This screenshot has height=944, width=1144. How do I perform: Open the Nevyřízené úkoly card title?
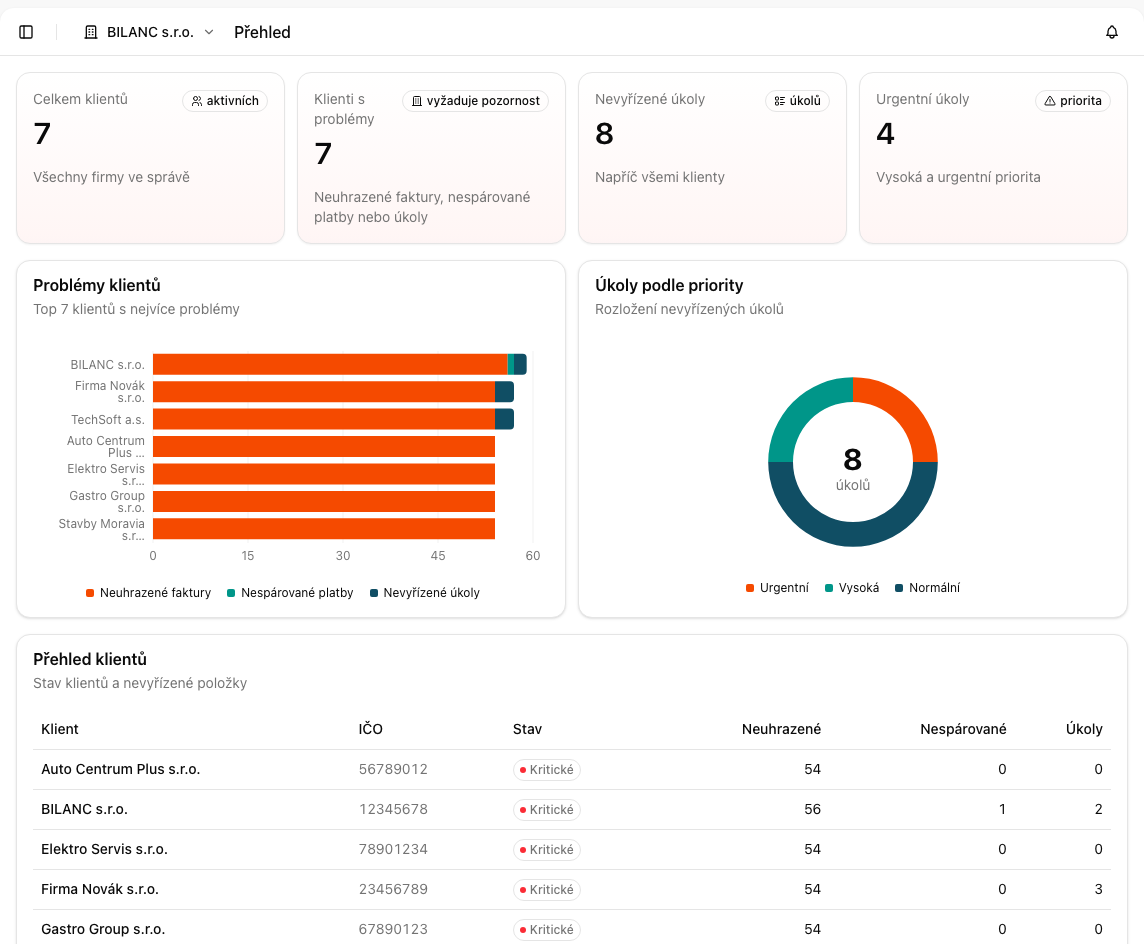(x=649, y=99)
